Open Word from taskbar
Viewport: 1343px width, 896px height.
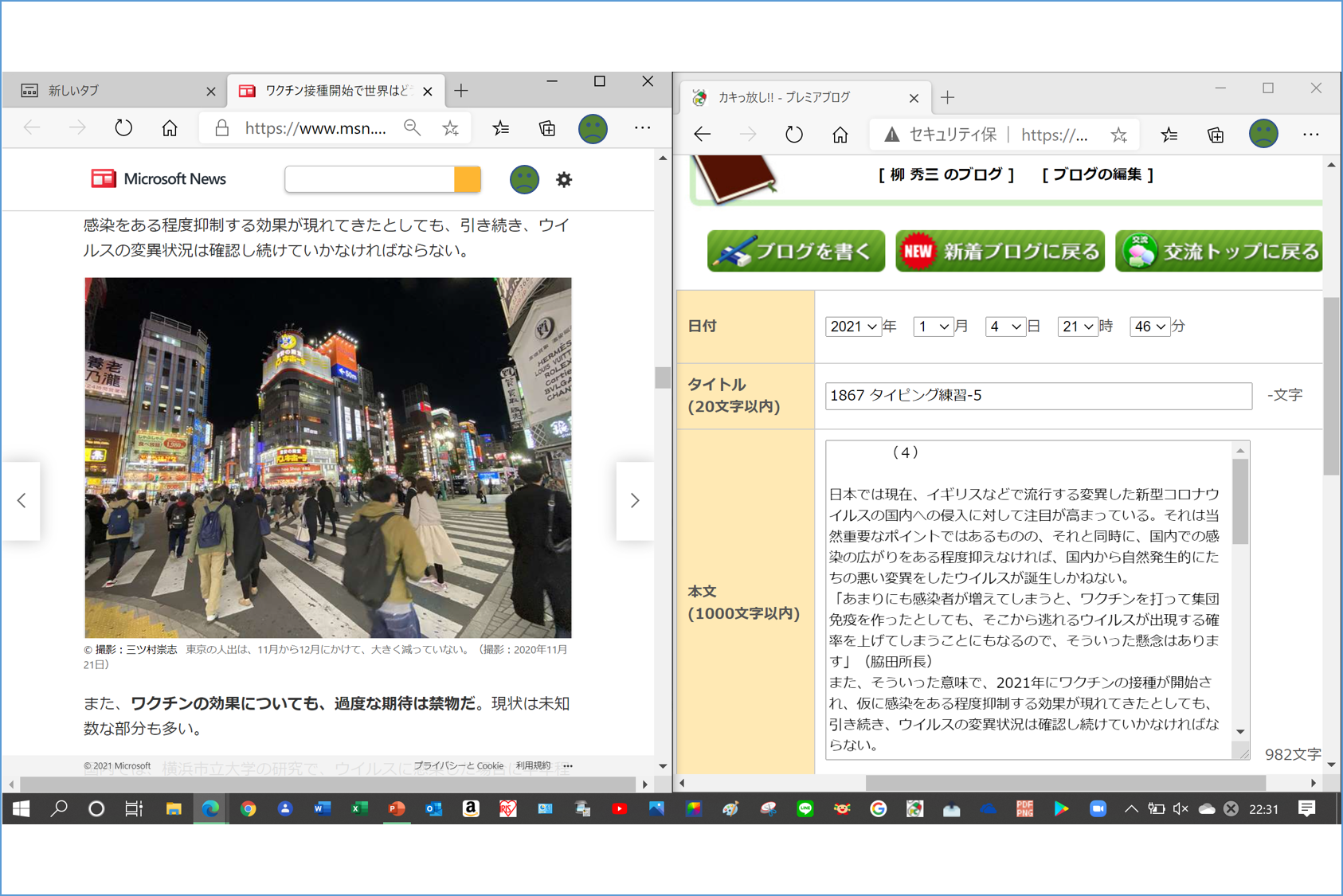(322, 809)
